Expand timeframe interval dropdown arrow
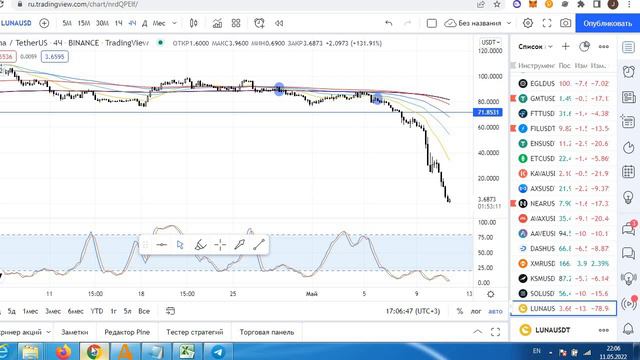This screenshot has height=360, width=640. point(174,23)
